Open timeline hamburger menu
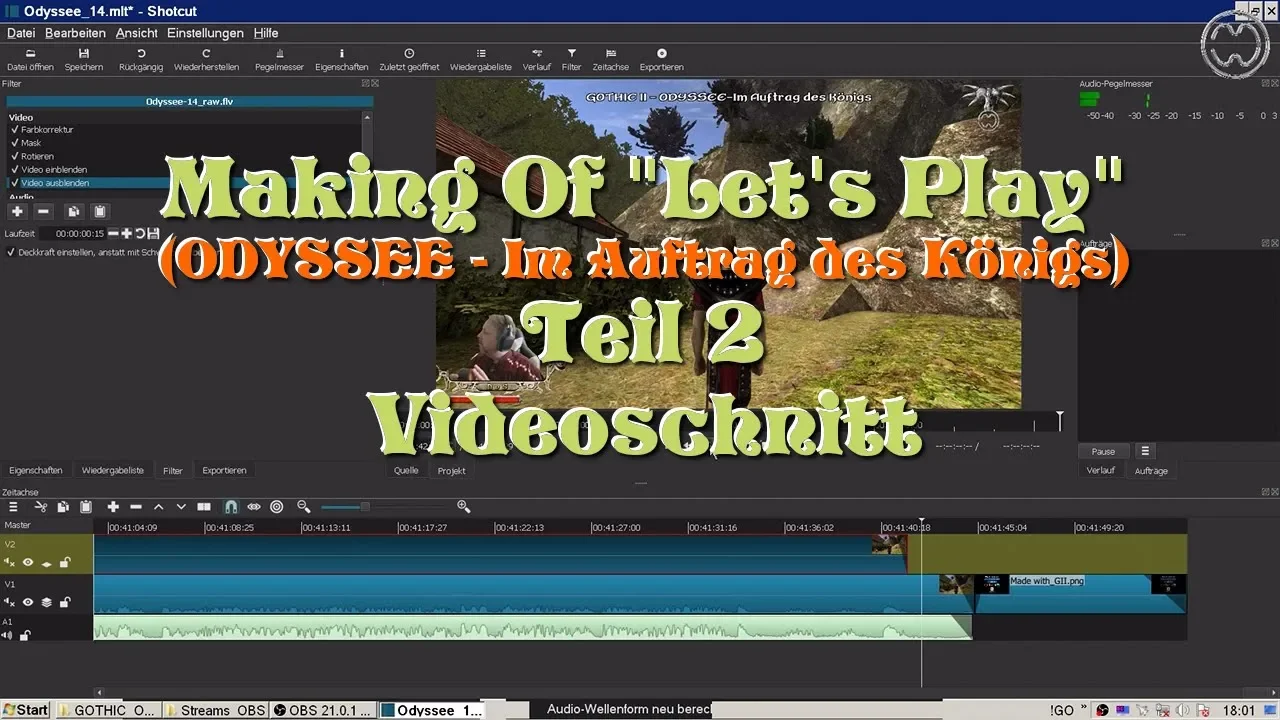The width and height of the screenshot is (1280, 720). pyautogui.click(x=13, y=507)
